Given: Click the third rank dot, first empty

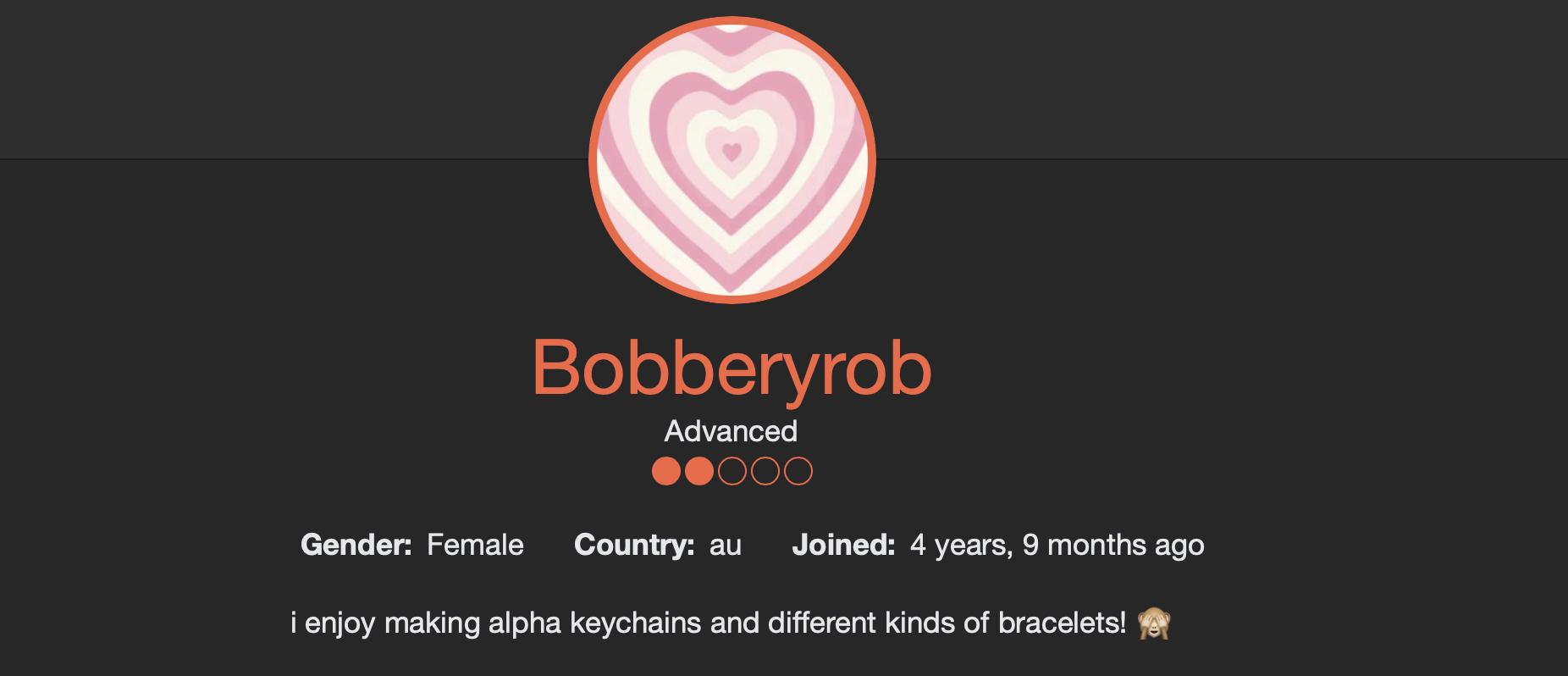Looking at the screenshot, I should [732, 471].
